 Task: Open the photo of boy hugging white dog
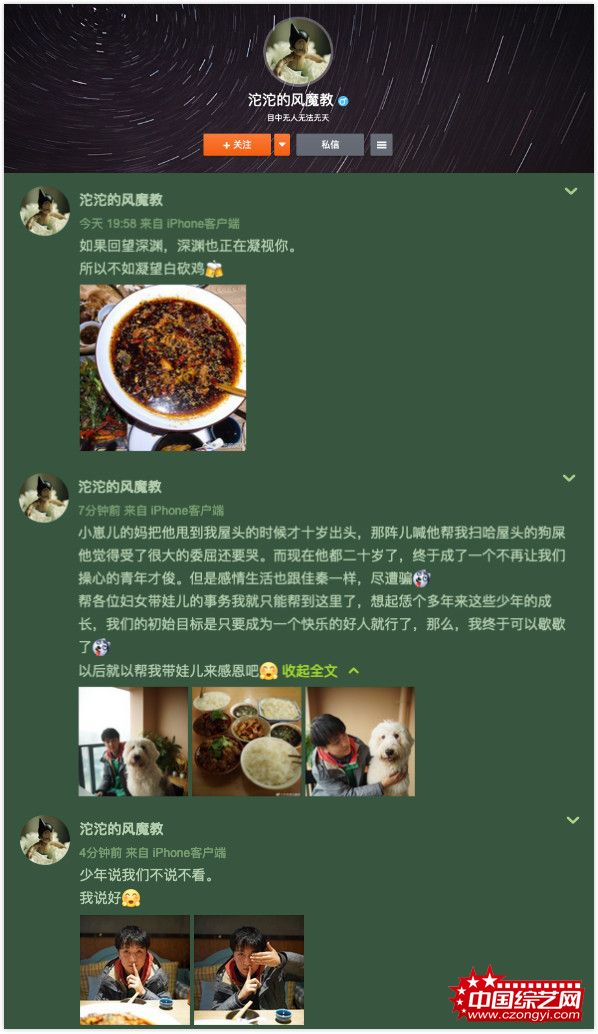360,741
